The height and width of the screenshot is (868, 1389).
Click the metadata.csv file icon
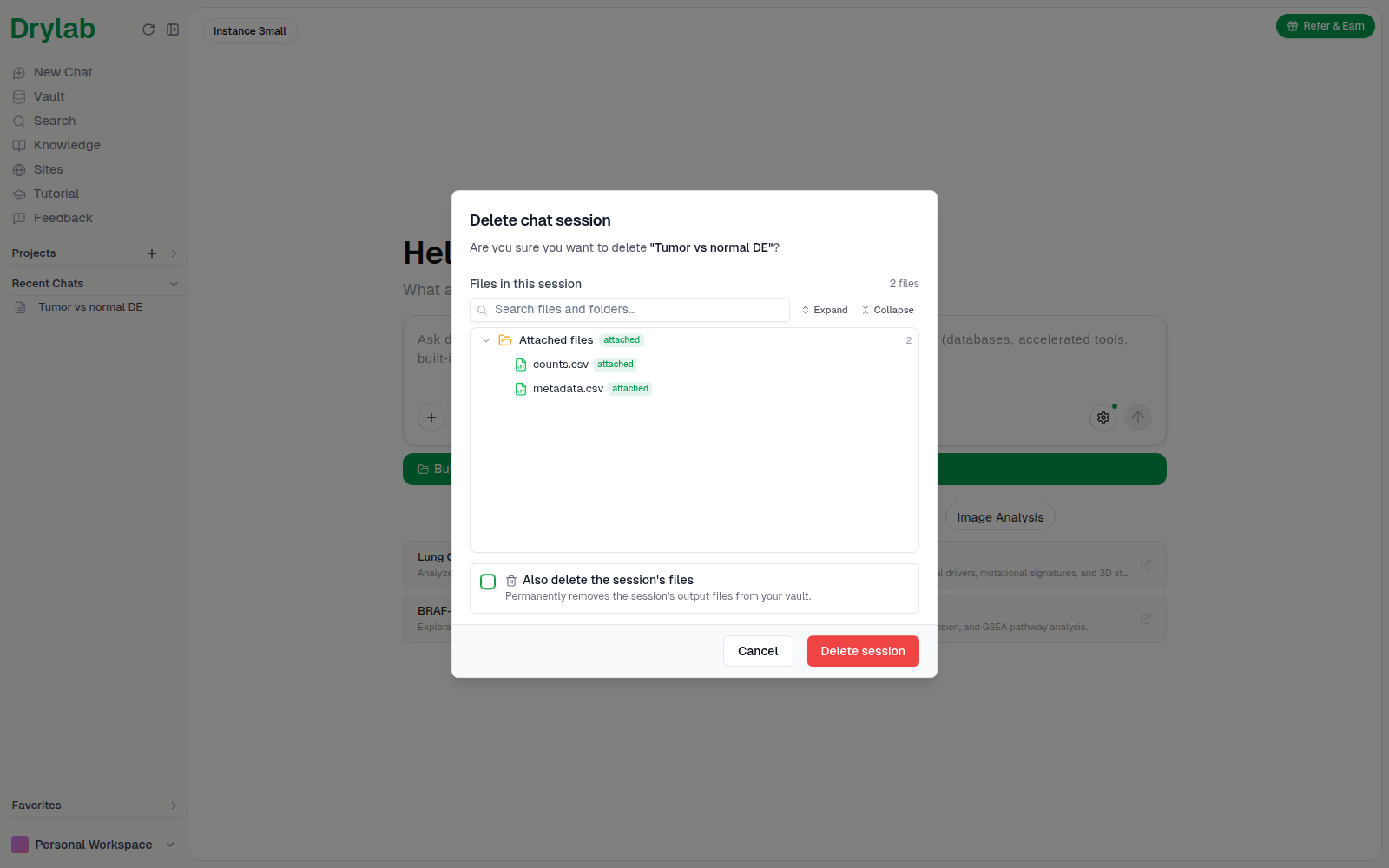coord(521,389)
